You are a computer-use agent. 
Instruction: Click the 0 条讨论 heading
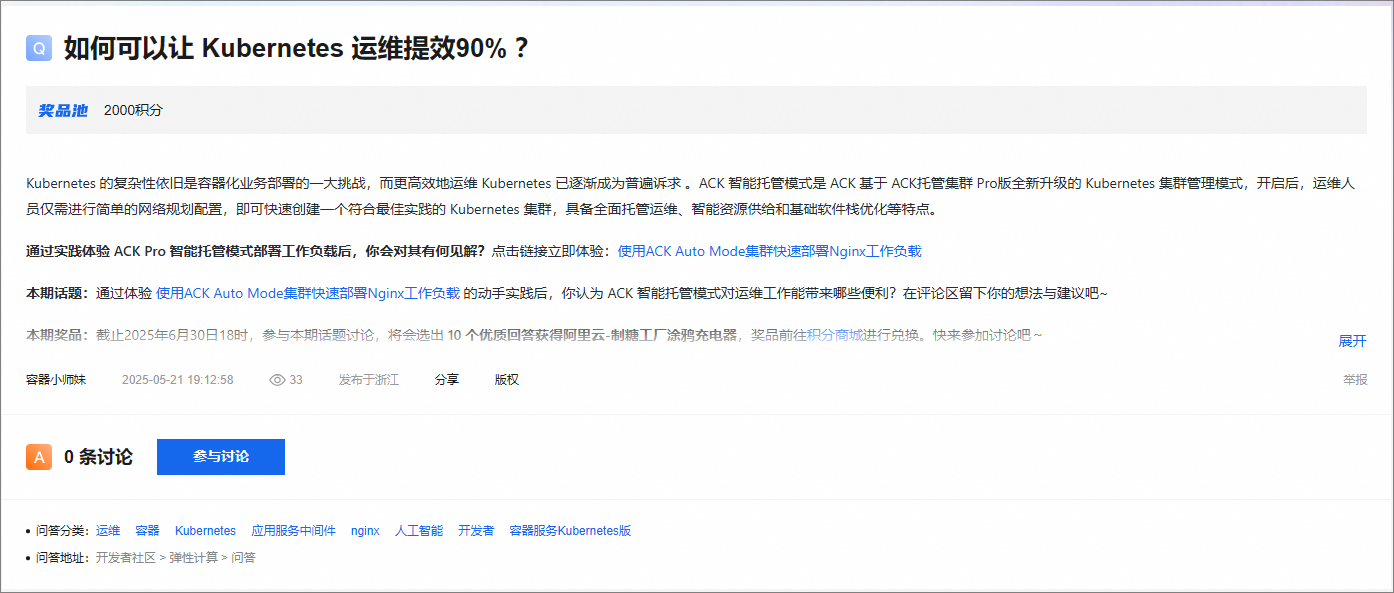[x=98, y=457]
